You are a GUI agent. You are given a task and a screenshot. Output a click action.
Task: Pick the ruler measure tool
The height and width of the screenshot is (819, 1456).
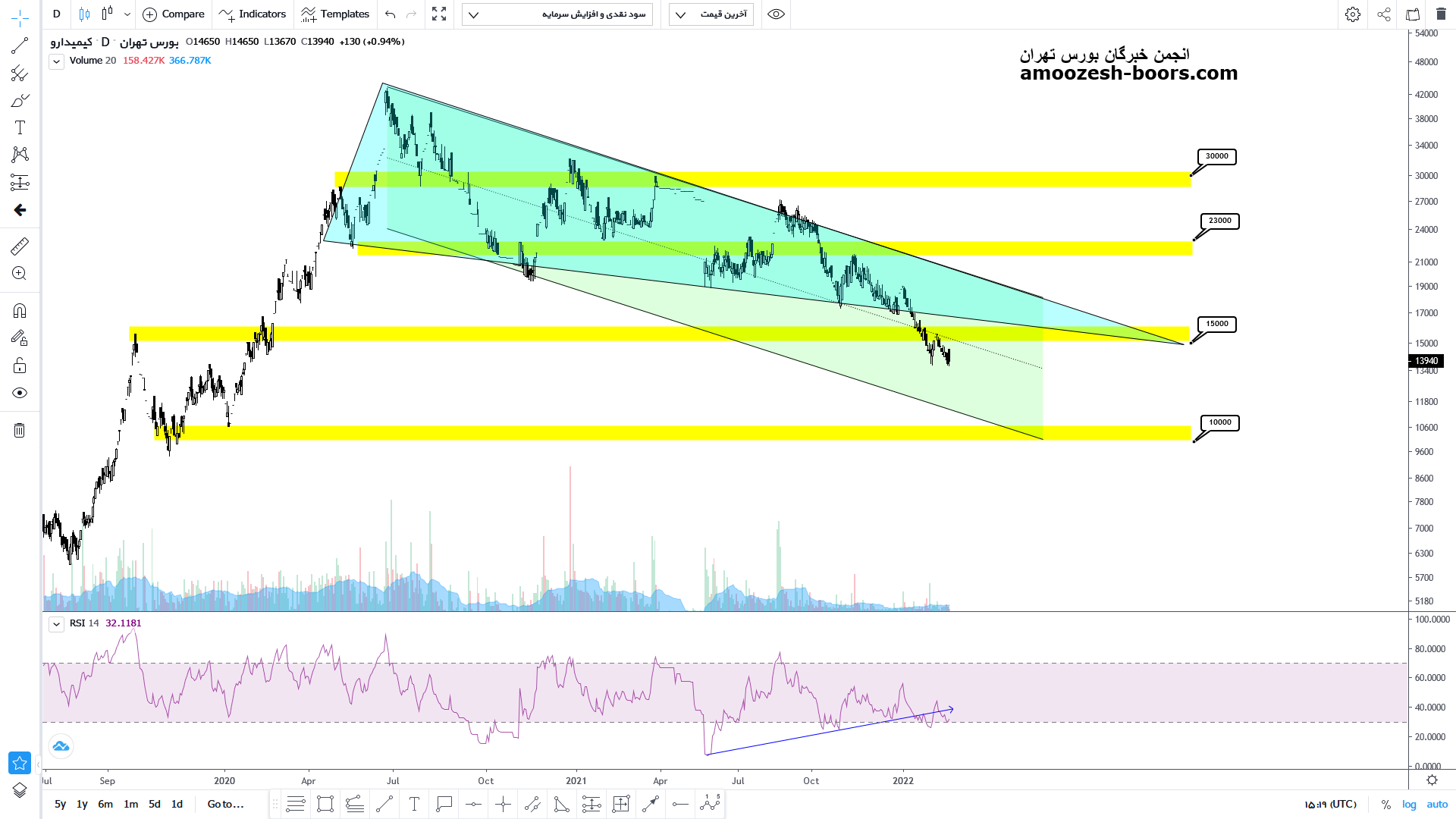[x=20, y=246]
